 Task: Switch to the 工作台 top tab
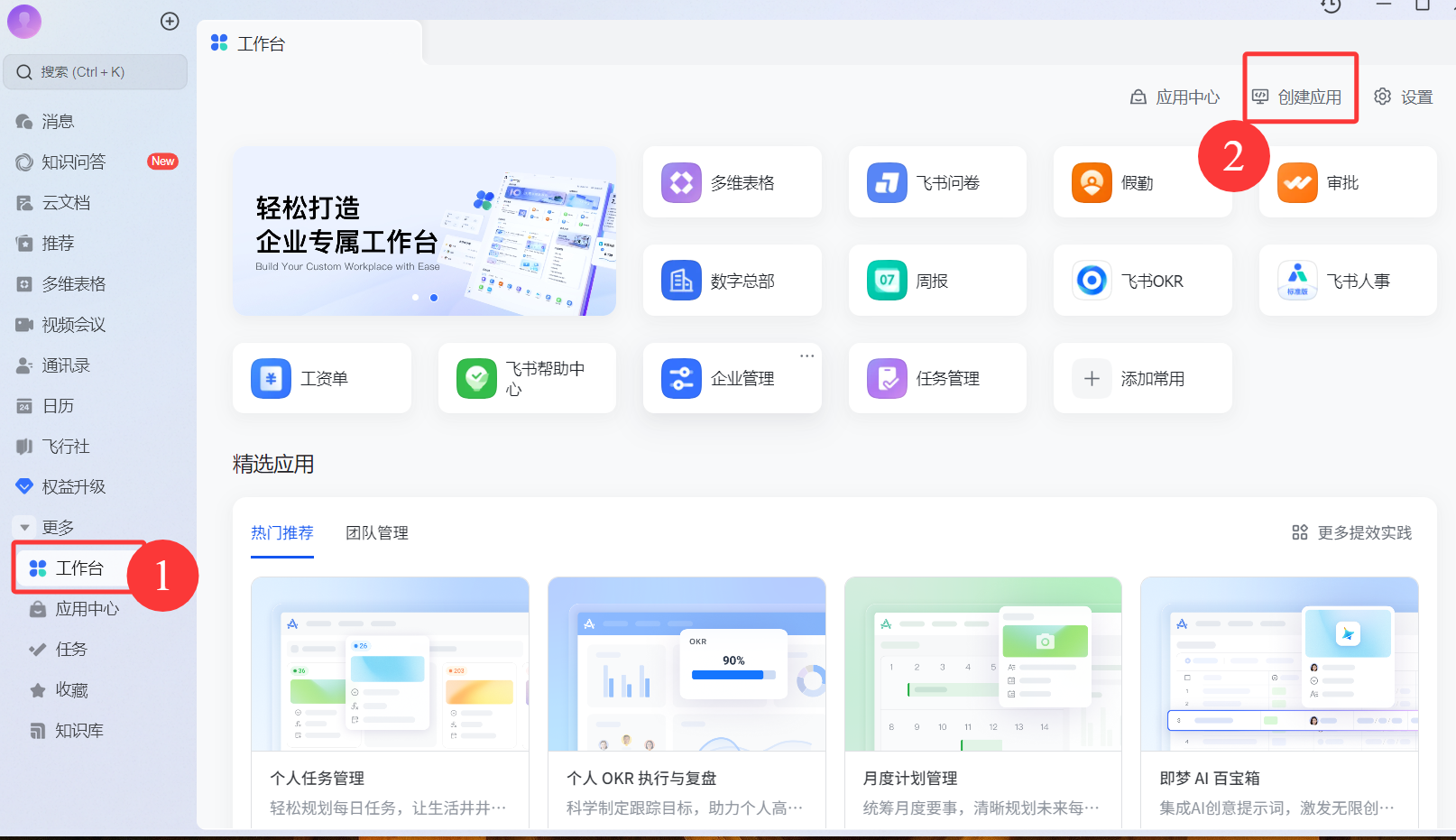(x=309, y=43)
